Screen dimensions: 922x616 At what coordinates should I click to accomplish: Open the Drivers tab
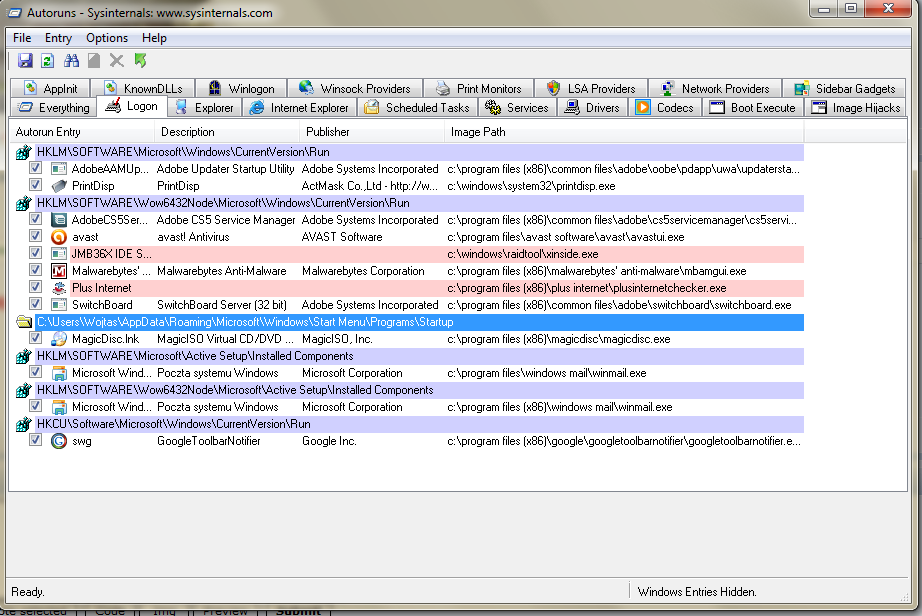coord(592,108)
